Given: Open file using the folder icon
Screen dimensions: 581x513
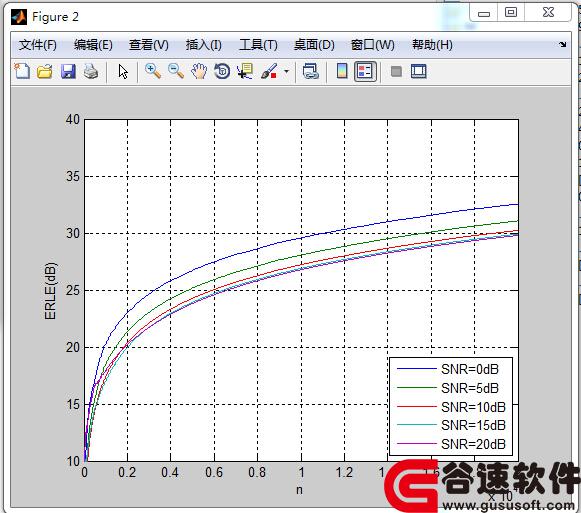Looking at the screenshot, I should pyautogui.click(x=45, y=71).
